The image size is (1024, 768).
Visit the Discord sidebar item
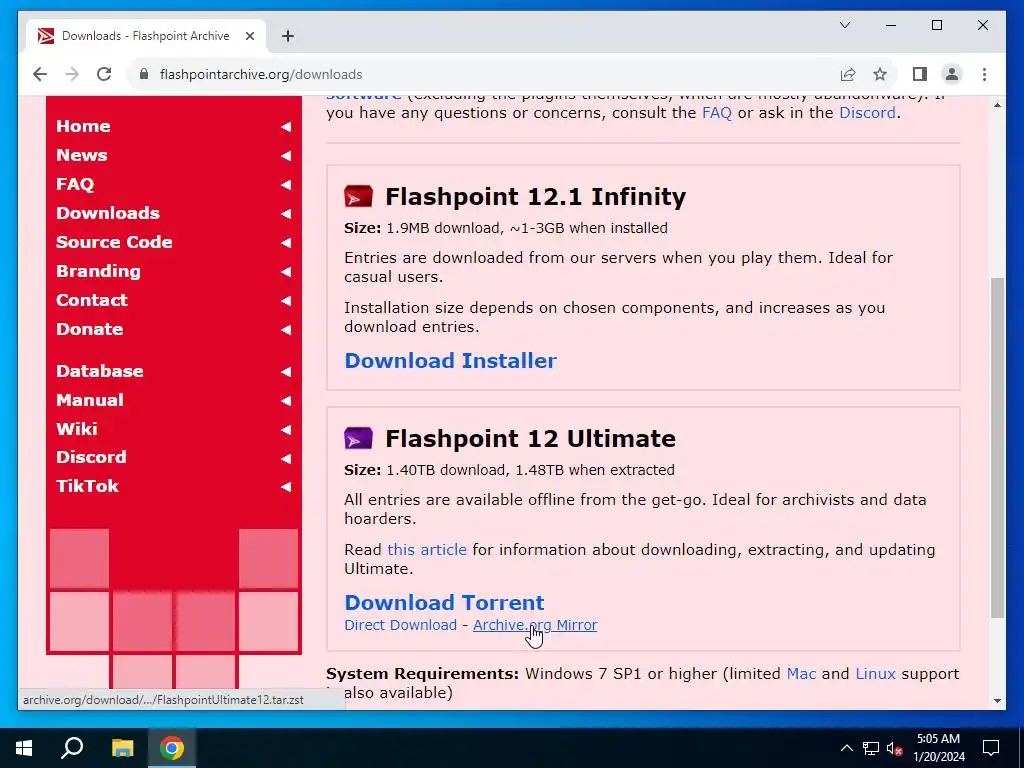tap(91, 457)
